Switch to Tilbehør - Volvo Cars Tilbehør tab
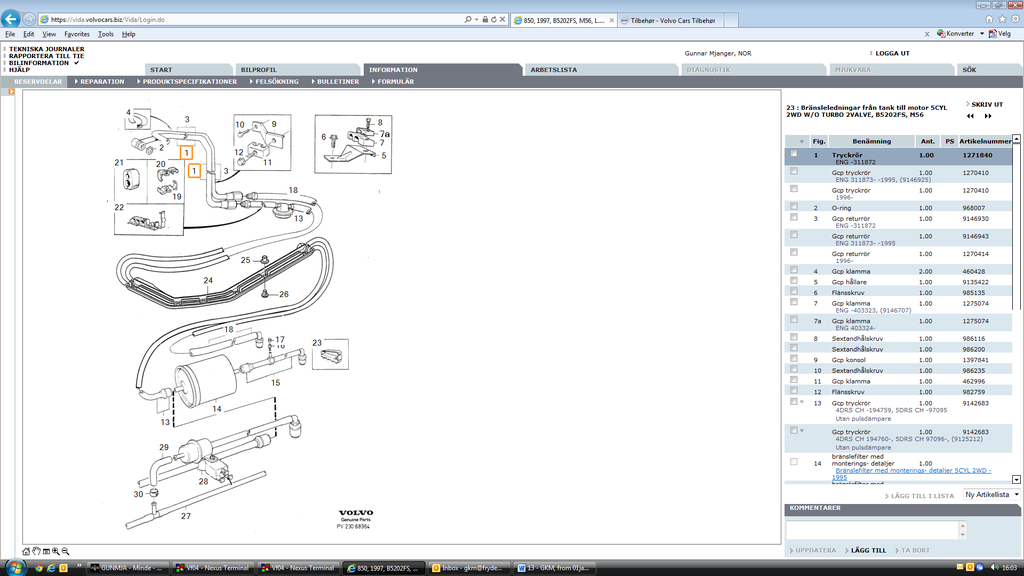The width and height of the screenshot is (1024, 576). point(671,20)
